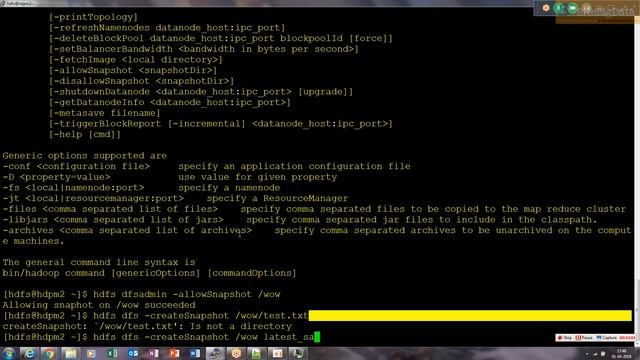Click the orange hexagon icon in top overlay
Viewport: 640px width, 360px height.
[546, 8]
